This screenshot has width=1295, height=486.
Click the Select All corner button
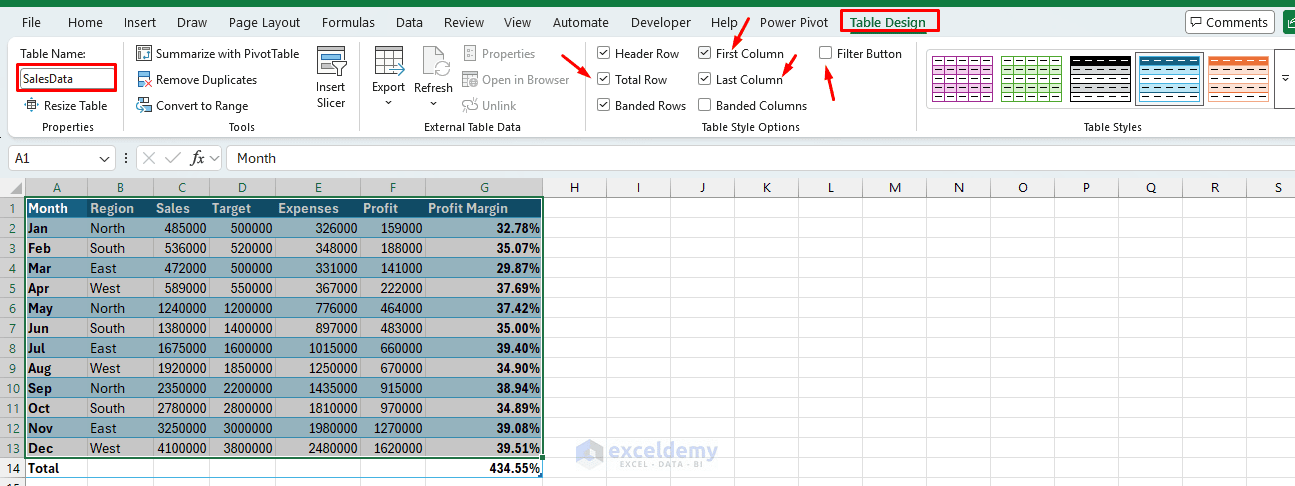[12, 188]
